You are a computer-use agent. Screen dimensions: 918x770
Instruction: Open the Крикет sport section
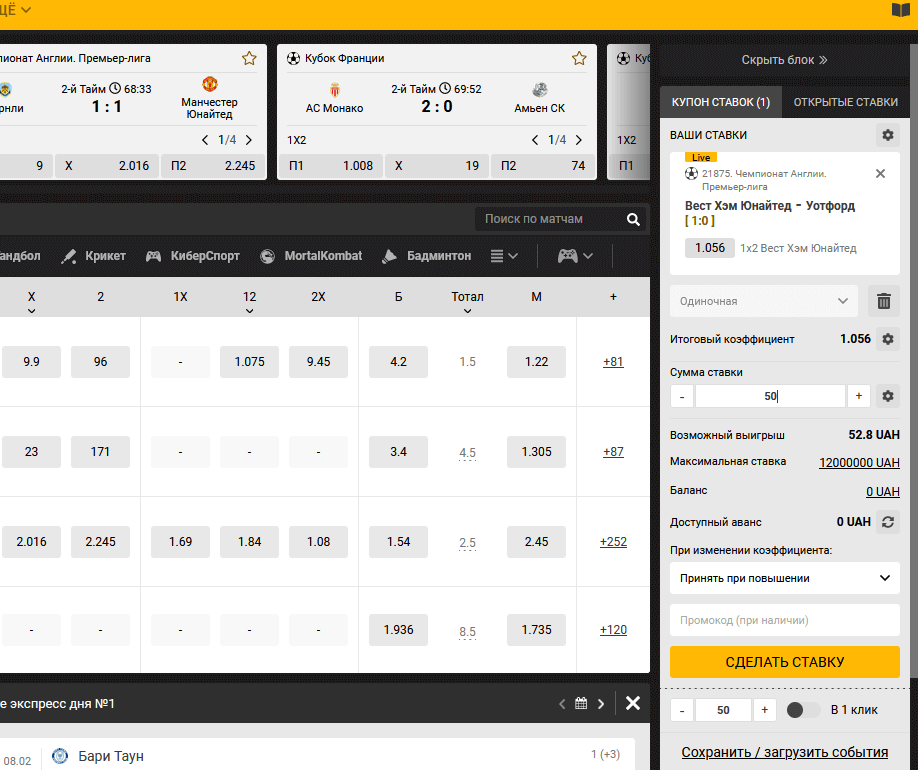94,256
